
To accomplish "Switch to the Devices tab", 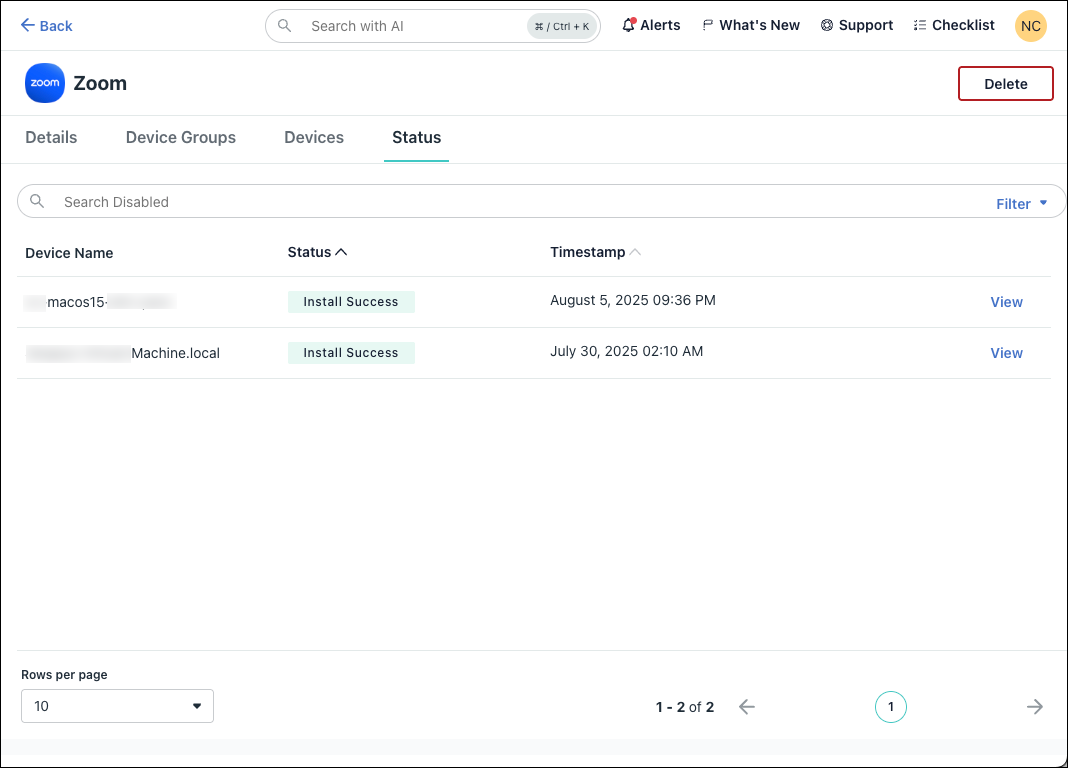I will (x=314, y=138).
